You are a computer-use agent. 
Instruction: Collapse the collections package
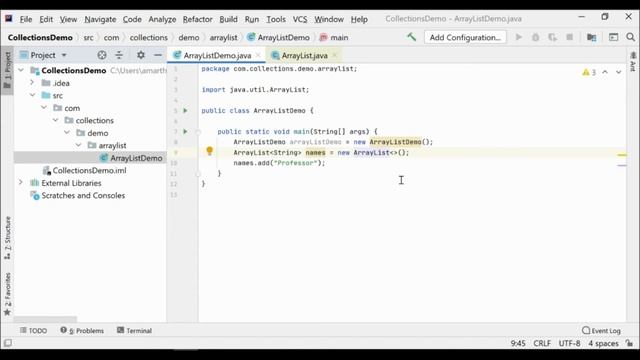pyautogui.click(x=55, y=120)
